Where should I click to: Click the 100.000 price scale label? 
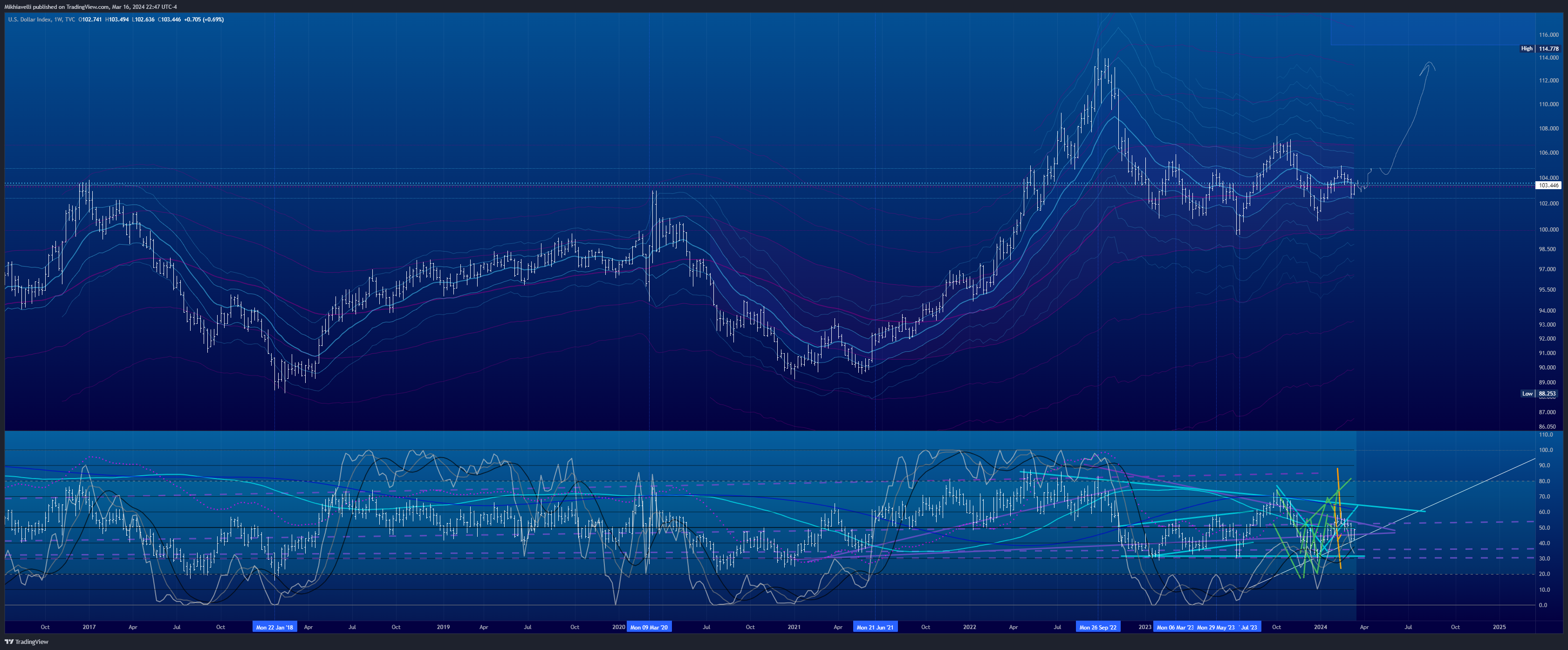tap(1548, 229)
